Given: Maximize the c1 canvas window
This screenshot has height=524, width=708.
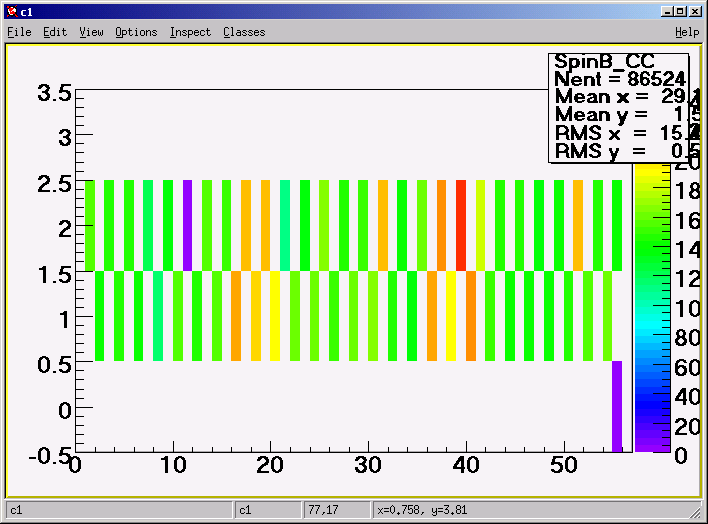Looking at the screenshot, I should tap(681, 12).
